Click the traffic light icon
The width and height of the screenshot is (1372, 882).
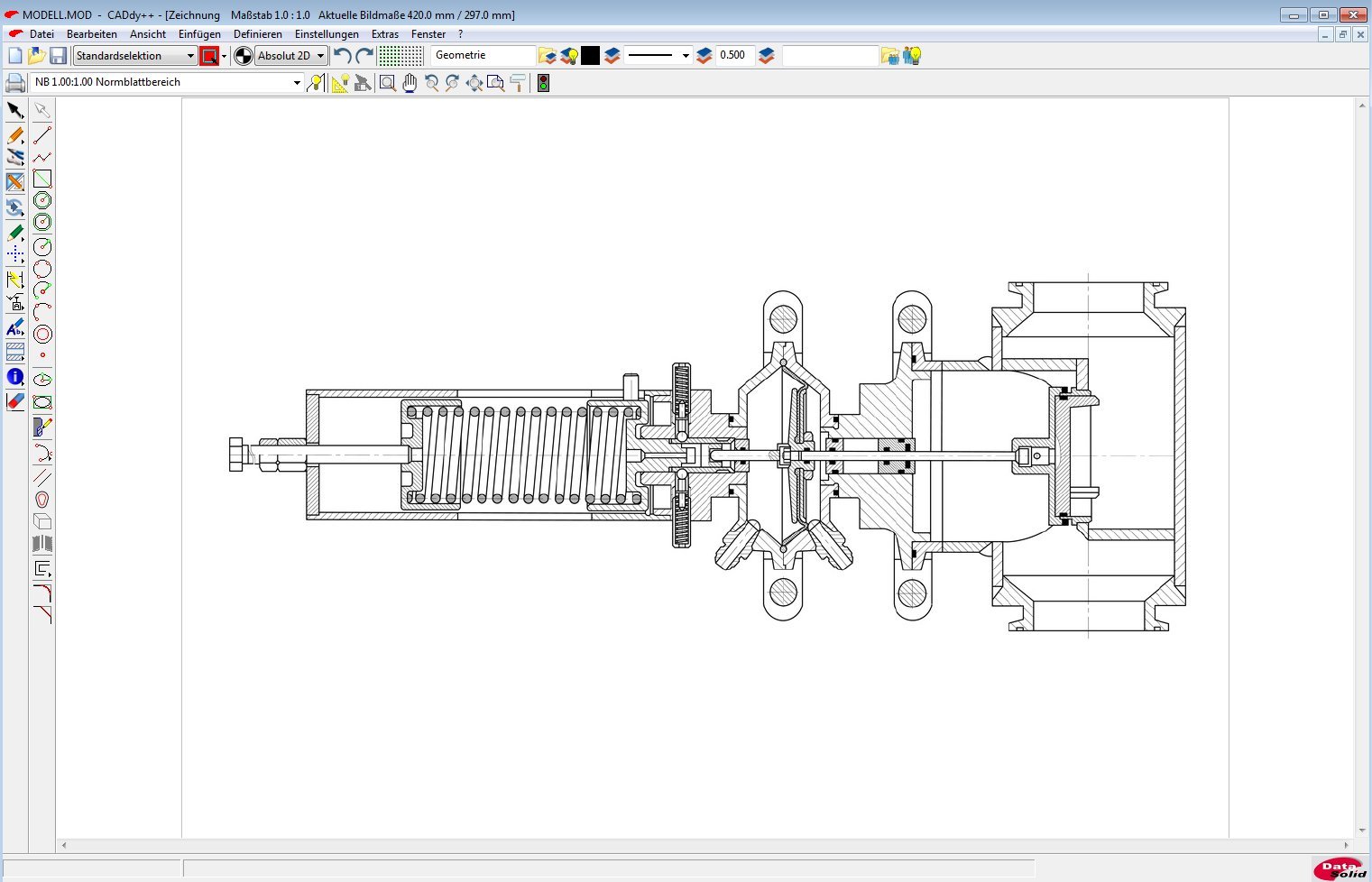pyautogui.click(x=543, y=83)
